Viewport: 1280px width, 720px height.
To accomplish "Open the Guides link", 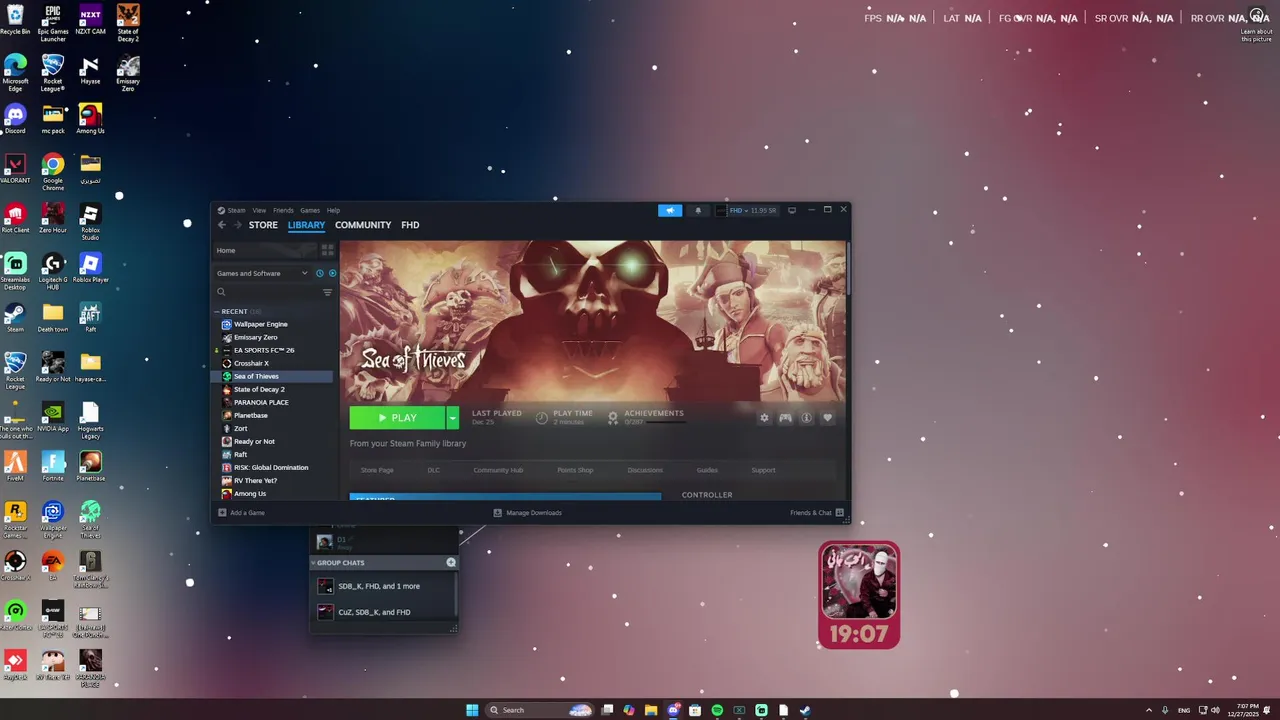I will (707, 470).
